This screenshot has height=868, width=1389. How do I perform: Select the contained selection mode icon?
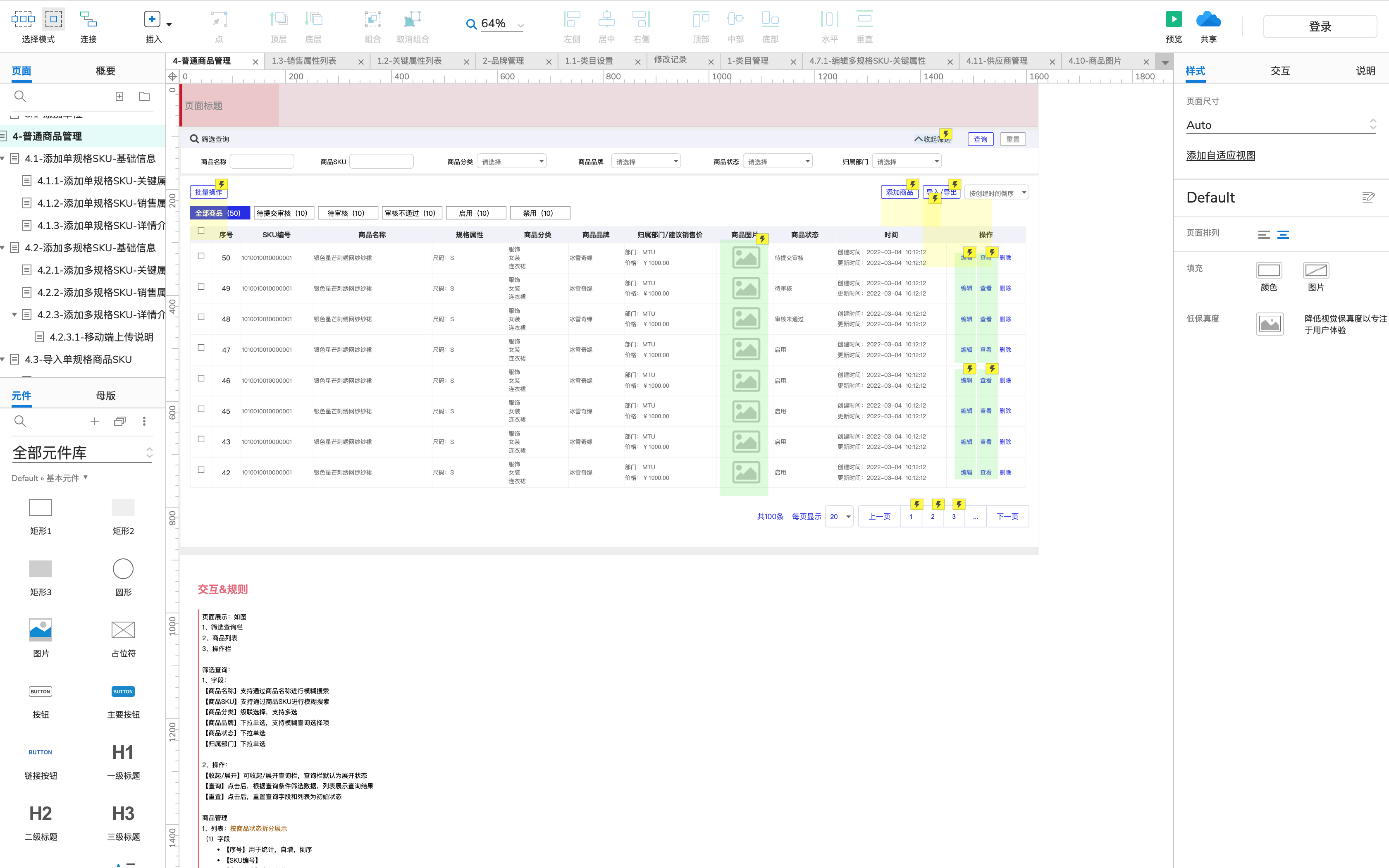point(53,19)
